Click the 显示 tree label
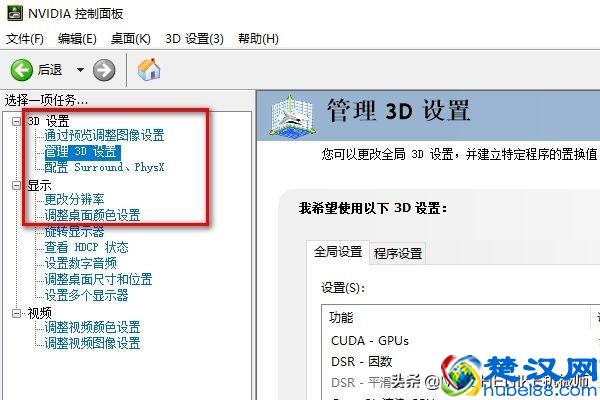The image size is (600, 400). pyautogui.click(x=39, y=186)
